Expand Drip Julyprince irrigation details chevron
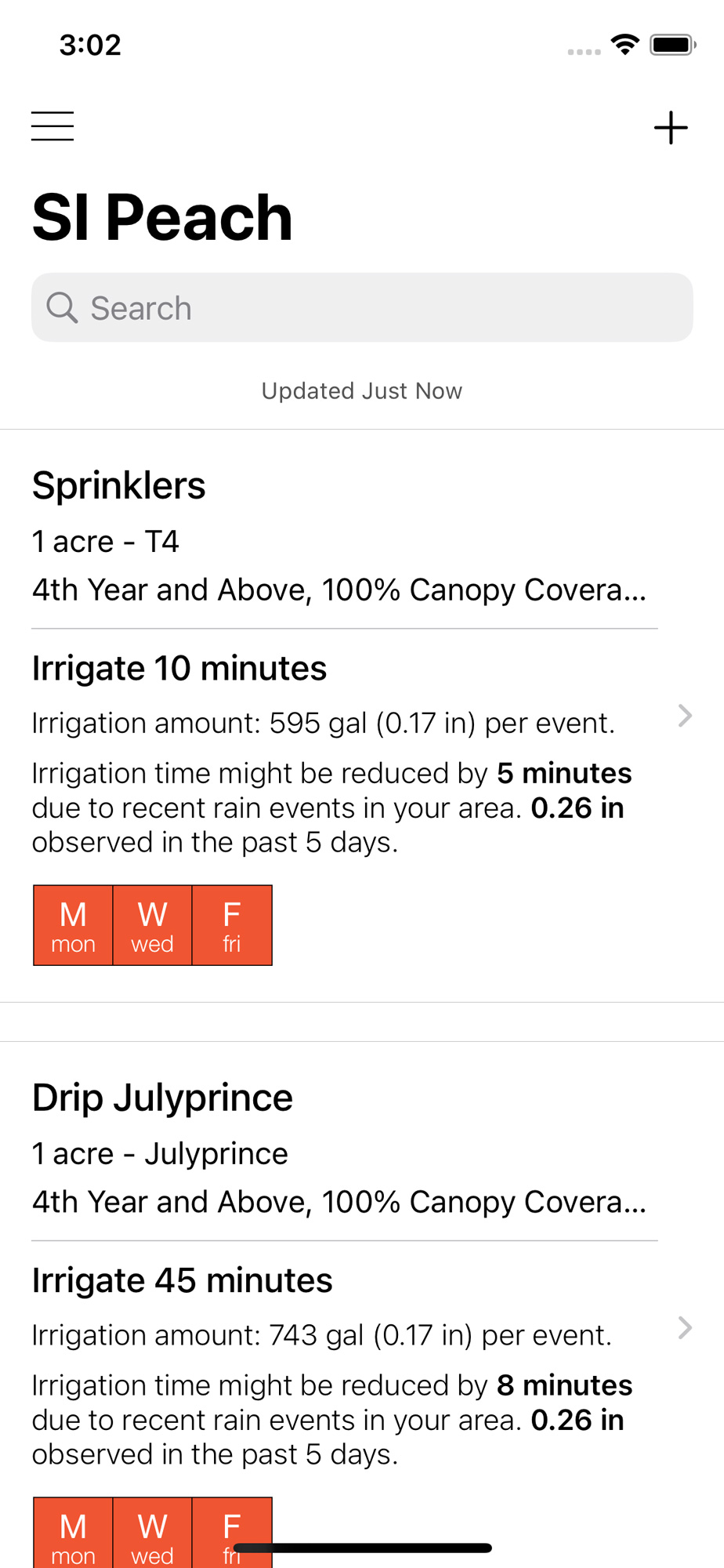The height and width of the screenshot is (1568, 724). 684,1328
